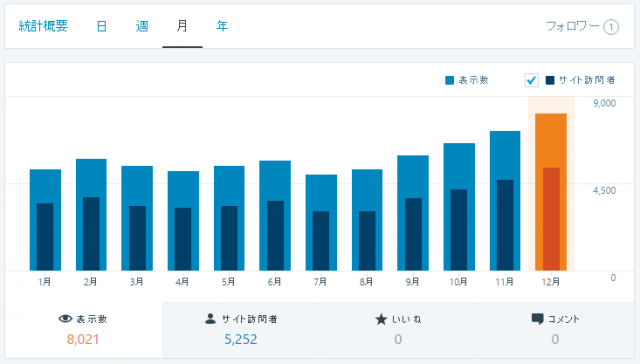The width and height of the screenshot is (640, 364).
Task: Click the dark blue サイト訪問者 legend square
Action: tap(550, 80)
